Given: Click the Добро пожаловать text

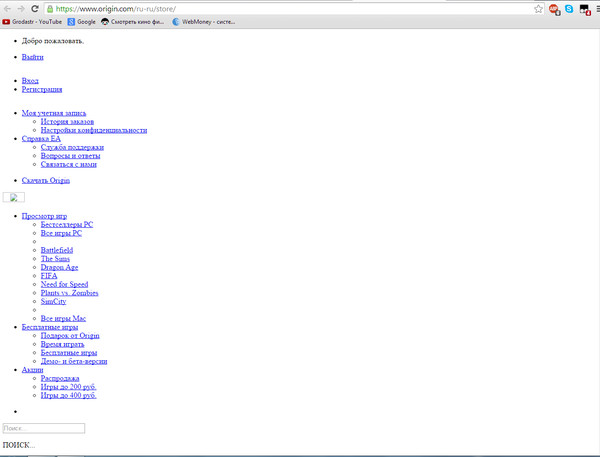Looking at the screenshot, I should pyautogui.click(x=53, y=41).
